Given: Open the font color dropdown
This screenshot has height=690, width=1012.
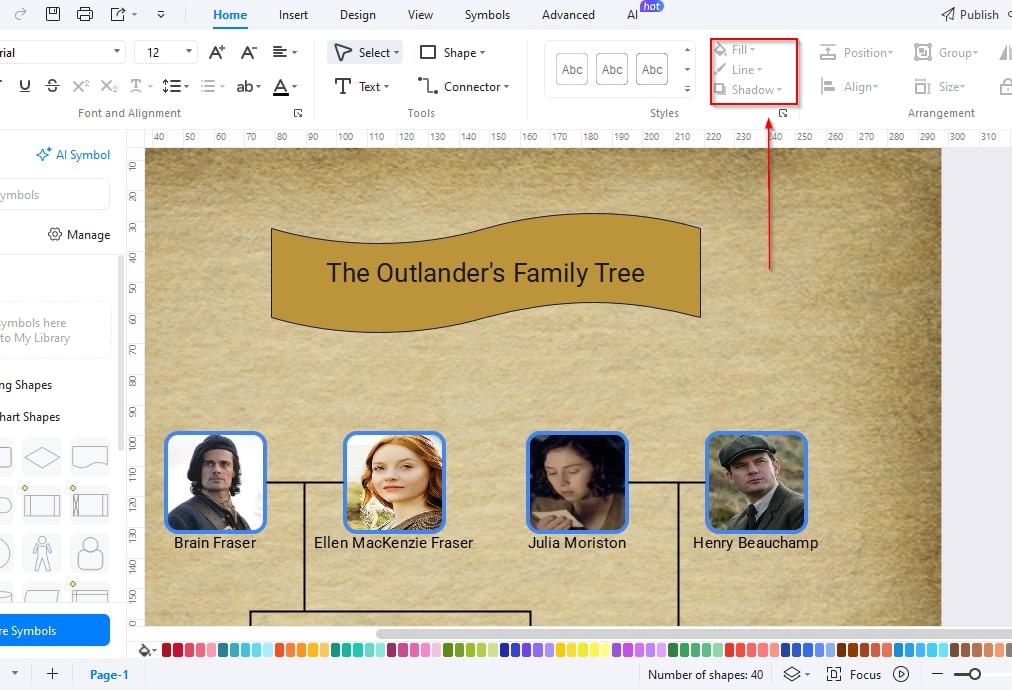Looking at the screenshot, I should tap(285, 86).
